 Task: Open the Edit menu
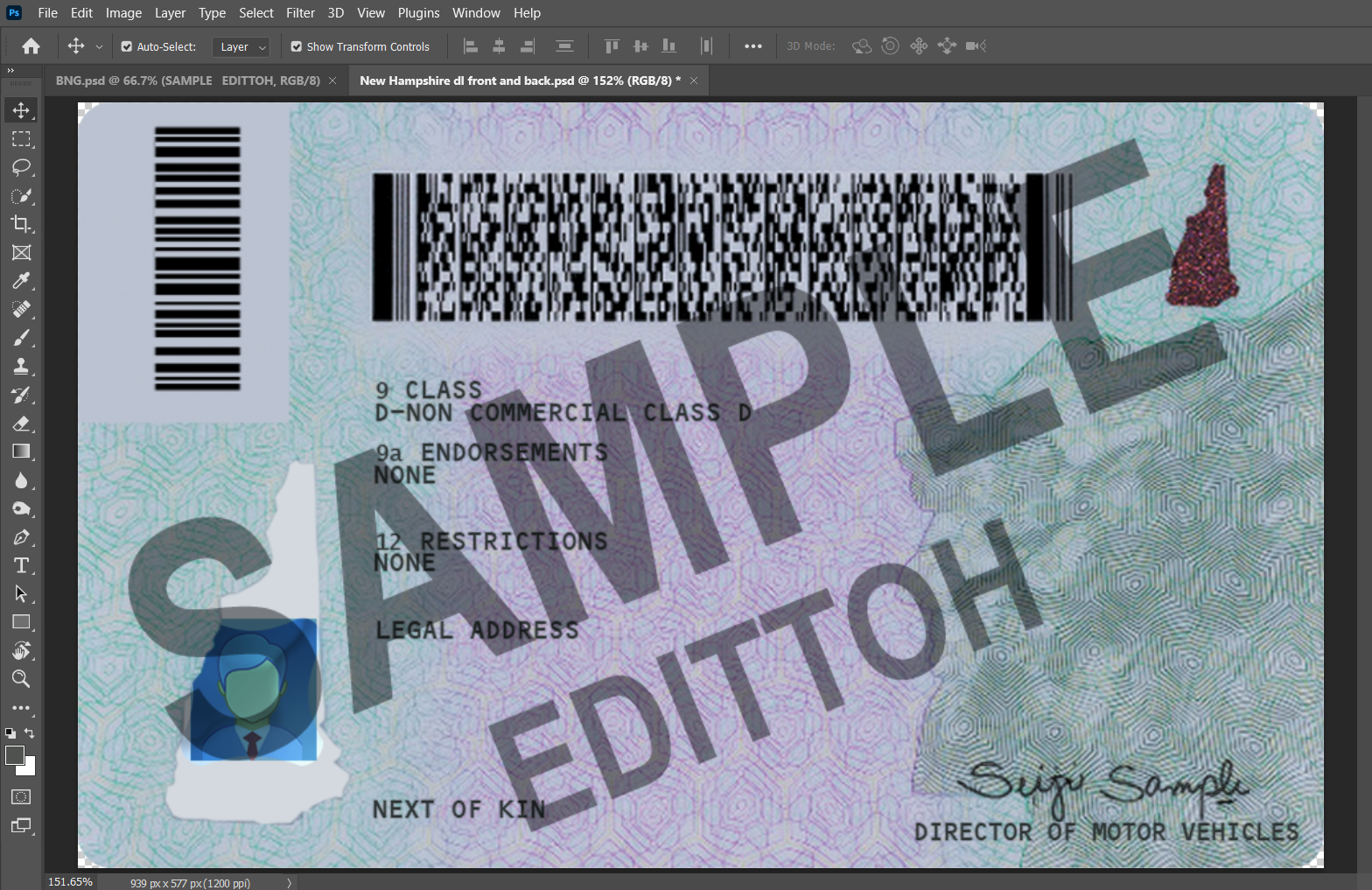click(81, 13)
